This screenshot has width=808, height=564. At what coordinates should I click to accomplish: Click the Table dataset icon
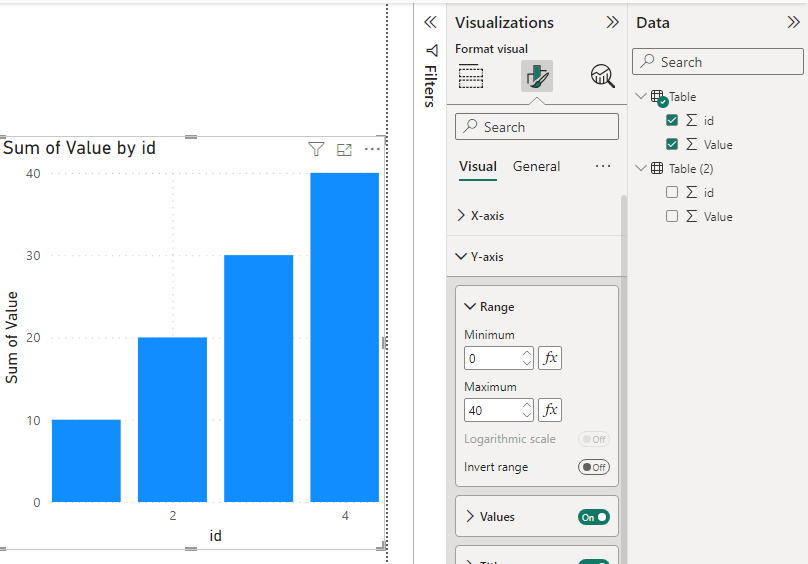click(659, 97)
